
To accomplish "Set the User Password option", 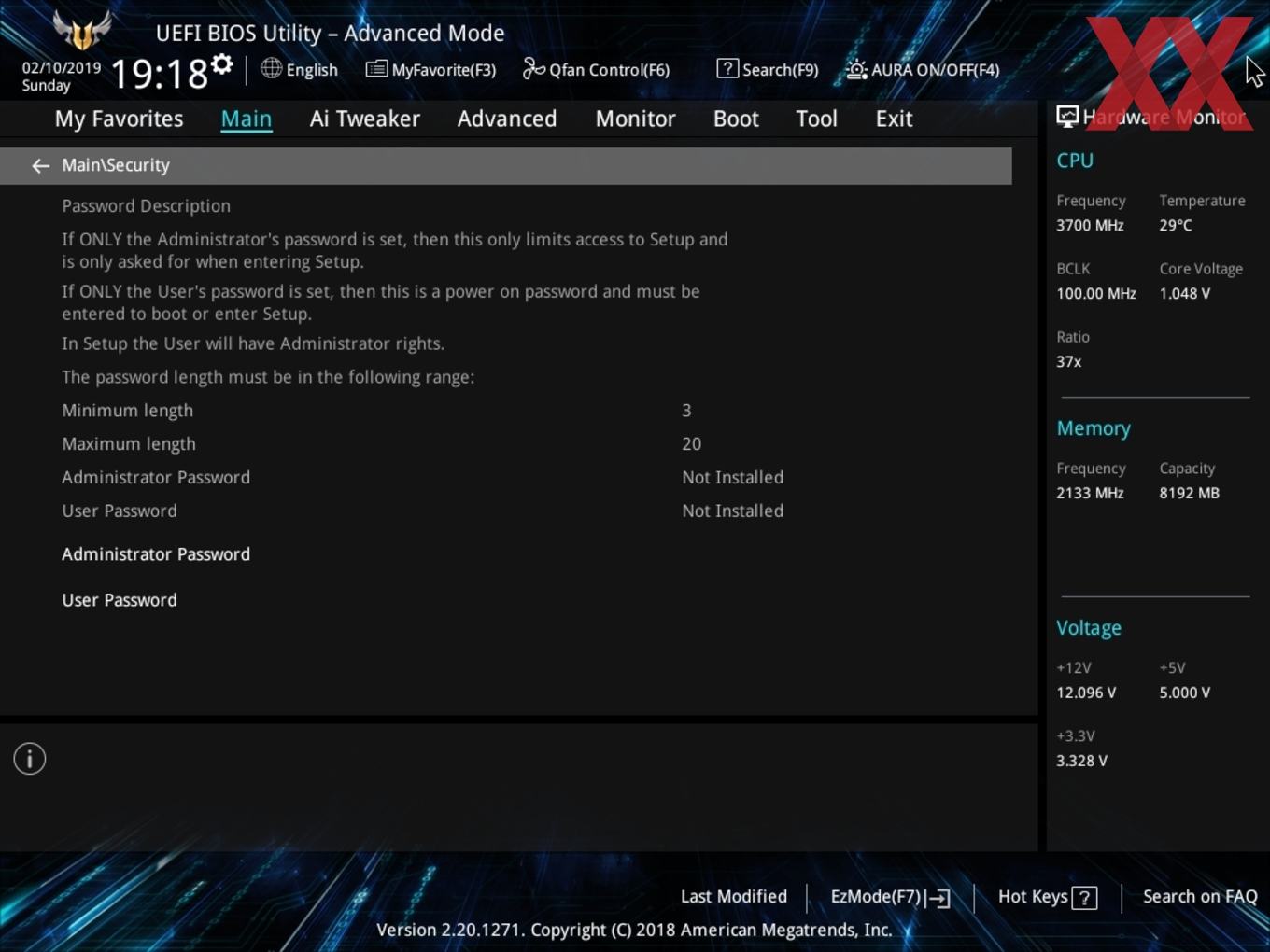I will pyautogui.click(x=120, y=600).
